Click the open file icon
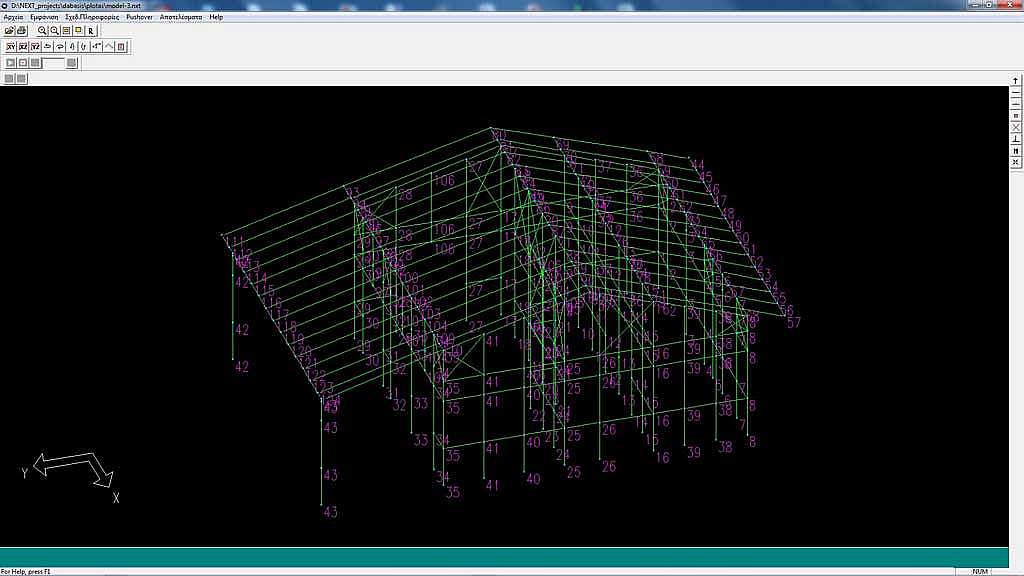1024x576 pixels. point(10,31)
